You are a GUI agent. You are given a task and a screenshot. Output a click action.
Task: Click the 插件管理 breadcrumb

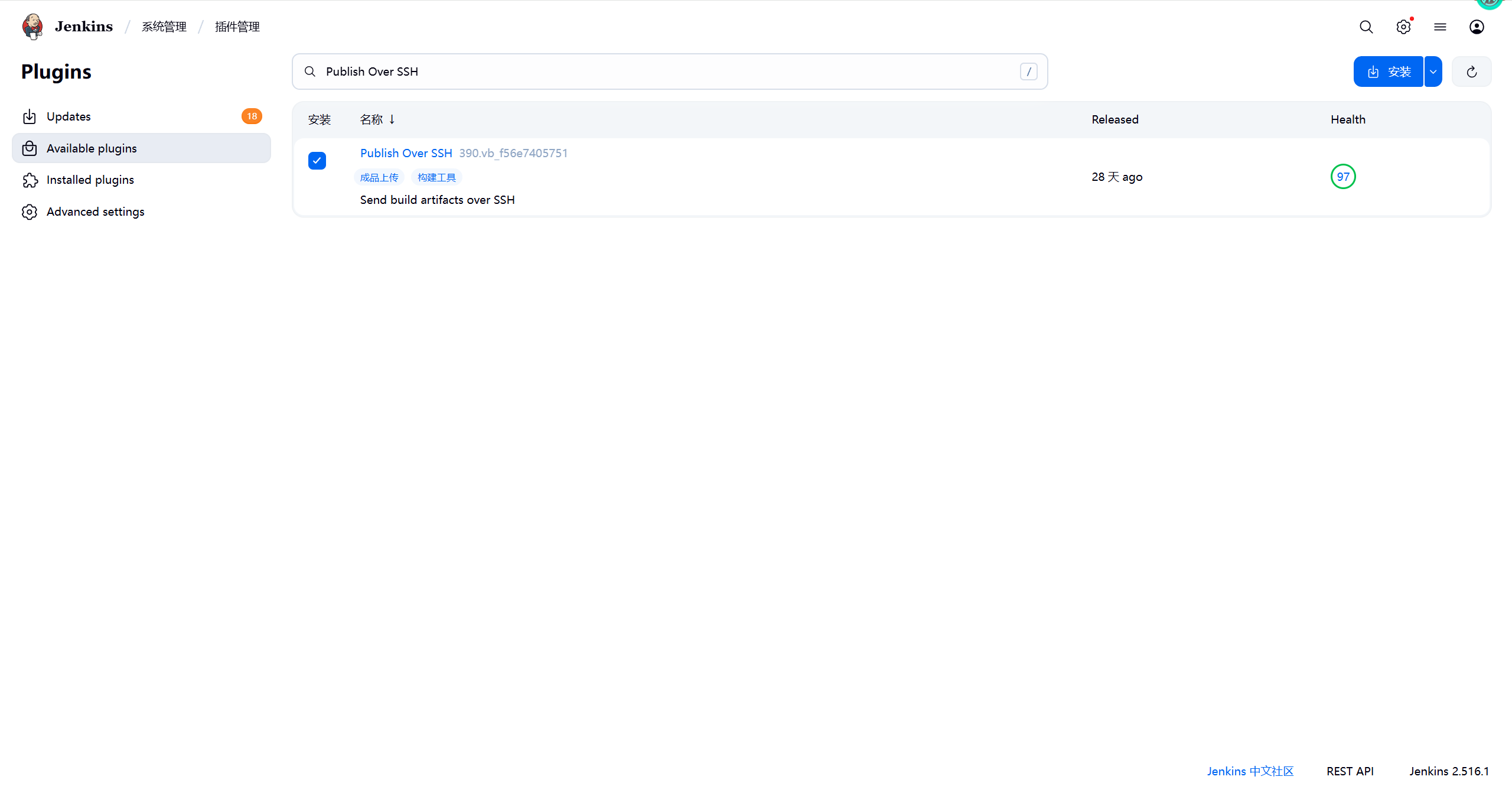[x=237, y=27]
